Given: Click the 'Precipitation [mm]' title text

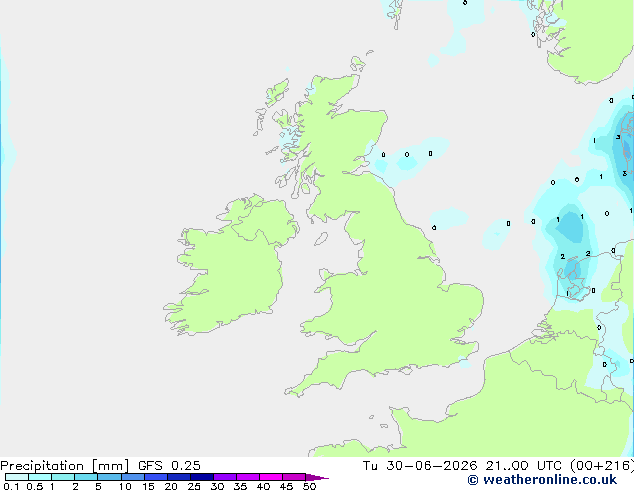Looking at the screenshot, I should coord(65,466).
